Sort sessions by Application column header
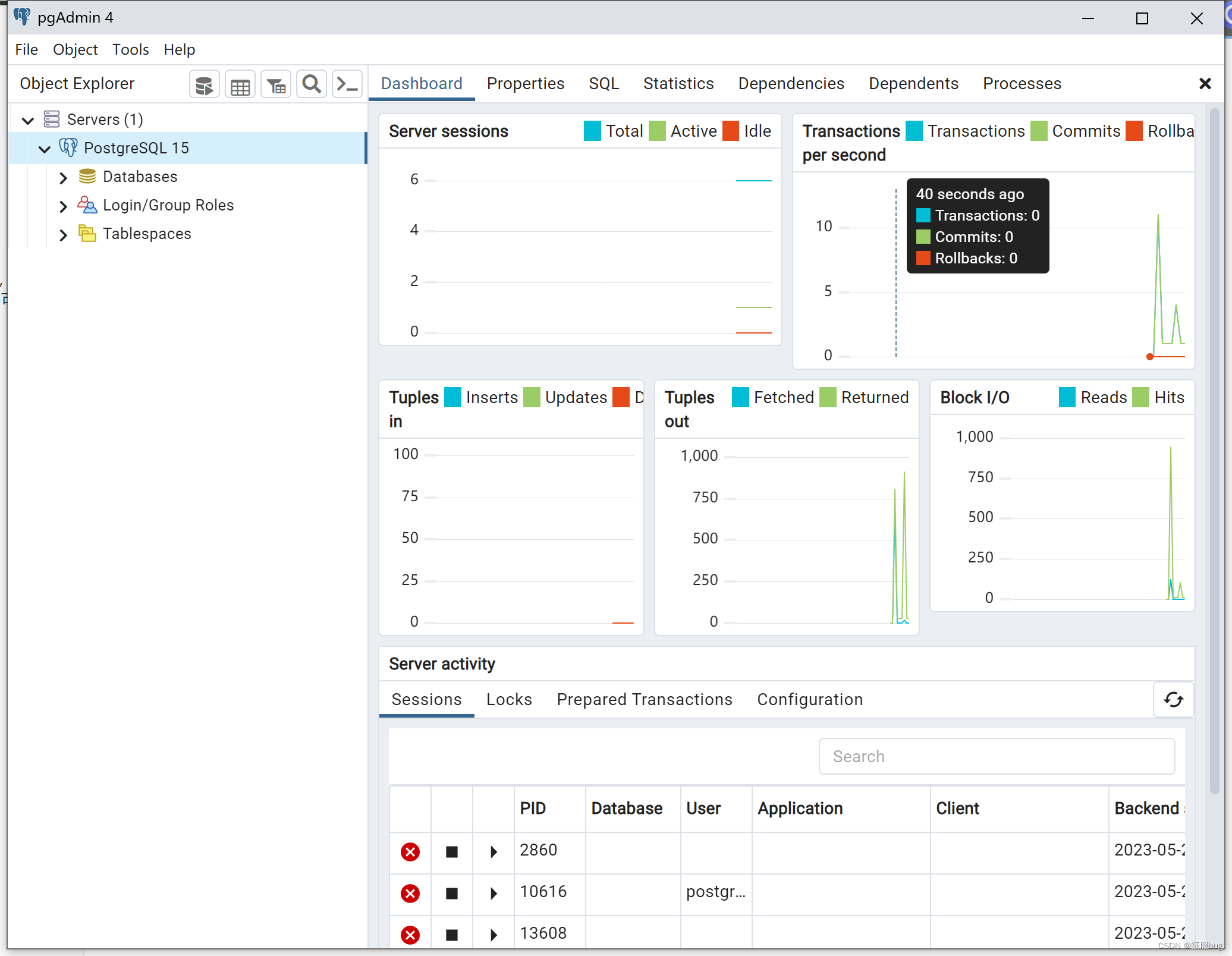The width and height of the screenshot is (1232, 956). pyautogui.click(x=800, y=809)
